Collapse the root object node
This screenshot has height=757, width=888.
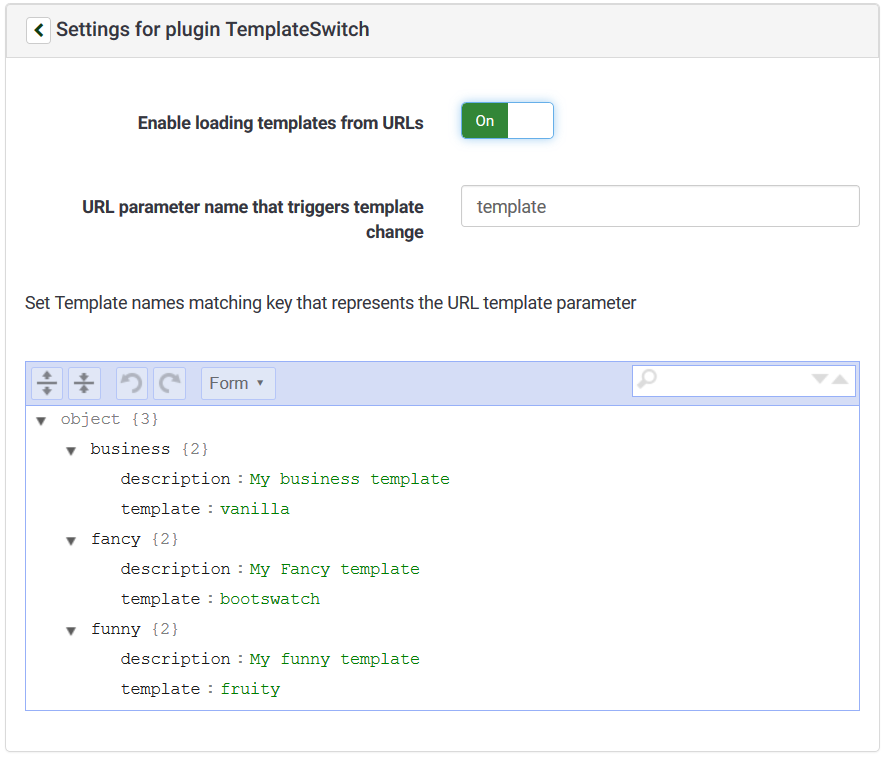41,421
